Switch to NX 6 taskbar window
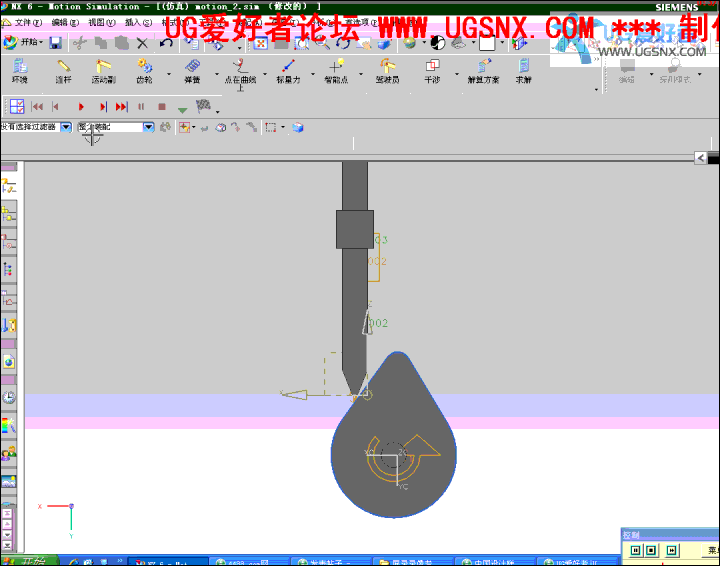This screenshot has width=720, height=566. click(x=168, y=562)
